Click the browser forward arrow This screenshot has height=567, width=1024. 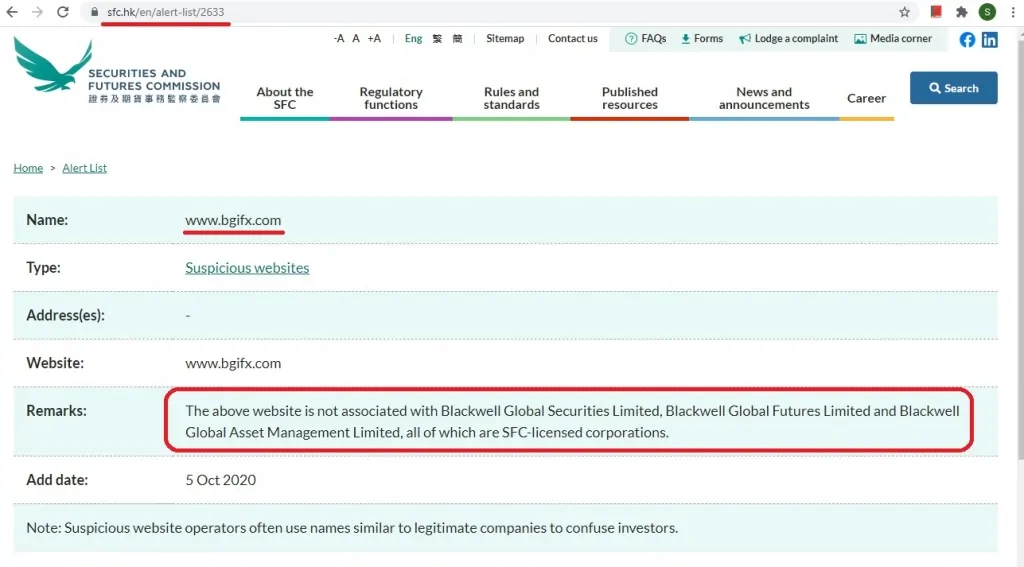coord(37,12)
